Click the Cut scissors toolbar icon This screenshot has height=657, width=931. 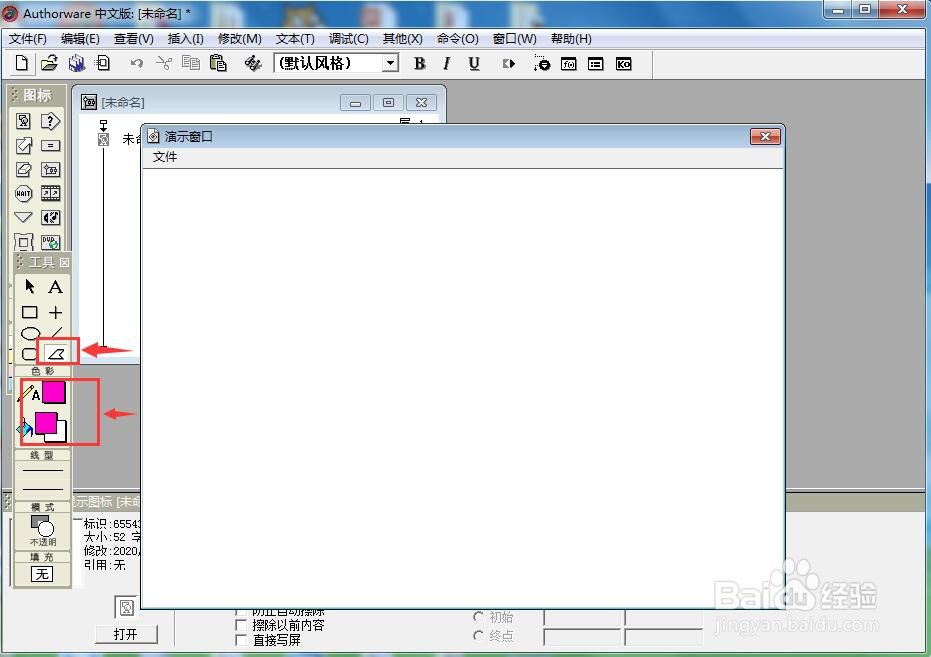click(x=164, y=63)
